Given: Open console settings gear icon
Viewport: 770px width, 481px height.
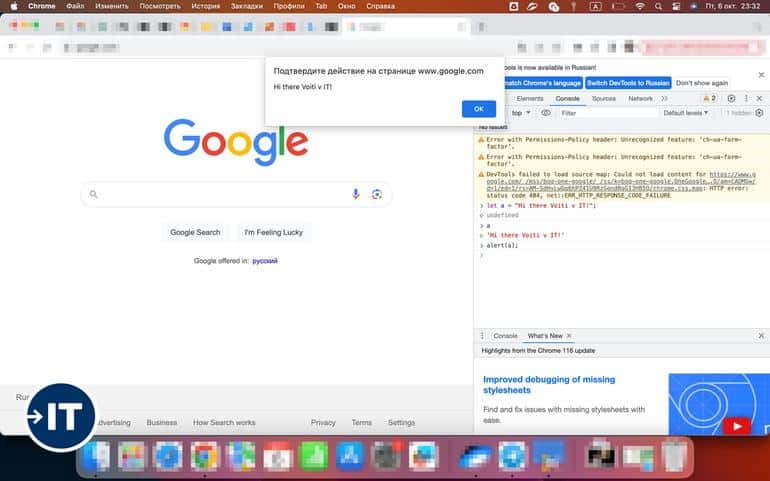Looking at the screenshot, I should [759, 113].
